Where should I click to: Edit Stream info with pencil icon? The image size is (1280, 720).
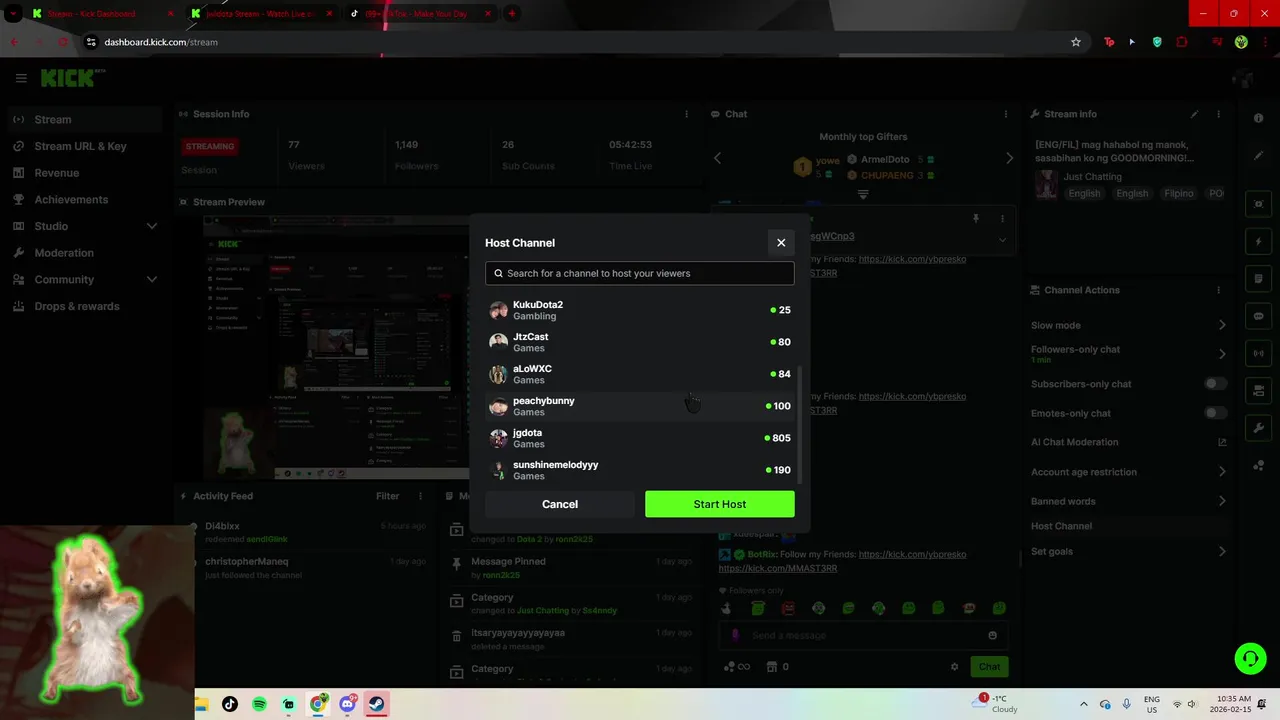pyautogui.click(x=1194, y=114)
